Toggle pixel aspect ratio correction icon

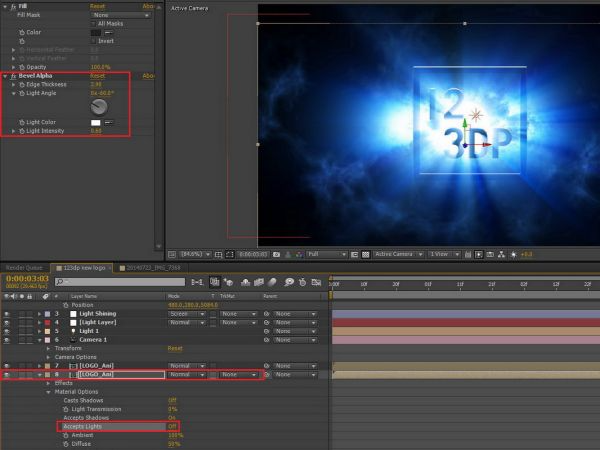point(468,254)
